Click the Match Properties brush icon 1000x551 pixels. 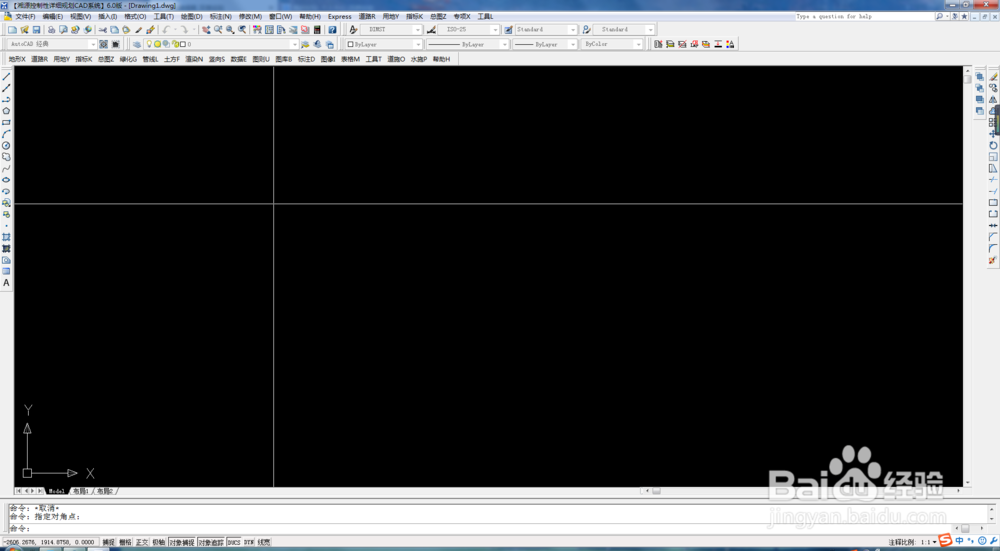click(x=151, y=30)
